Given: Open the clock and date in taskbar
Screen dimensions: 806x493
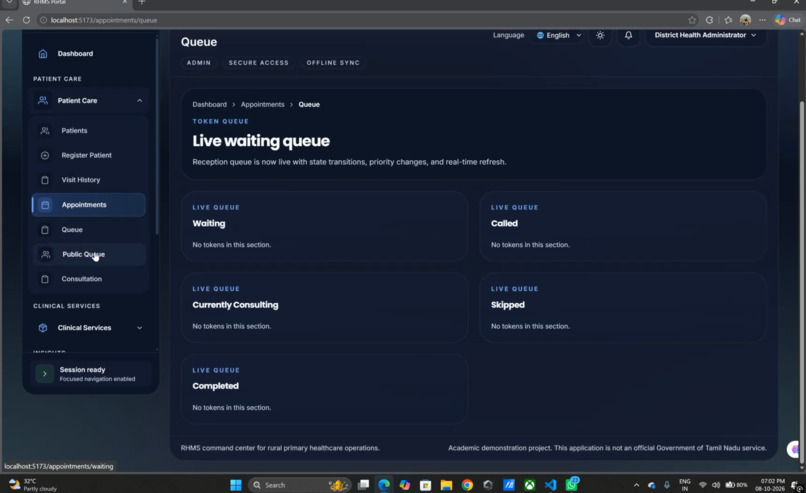Looking at the screenshot, I should tap(770, 485).
